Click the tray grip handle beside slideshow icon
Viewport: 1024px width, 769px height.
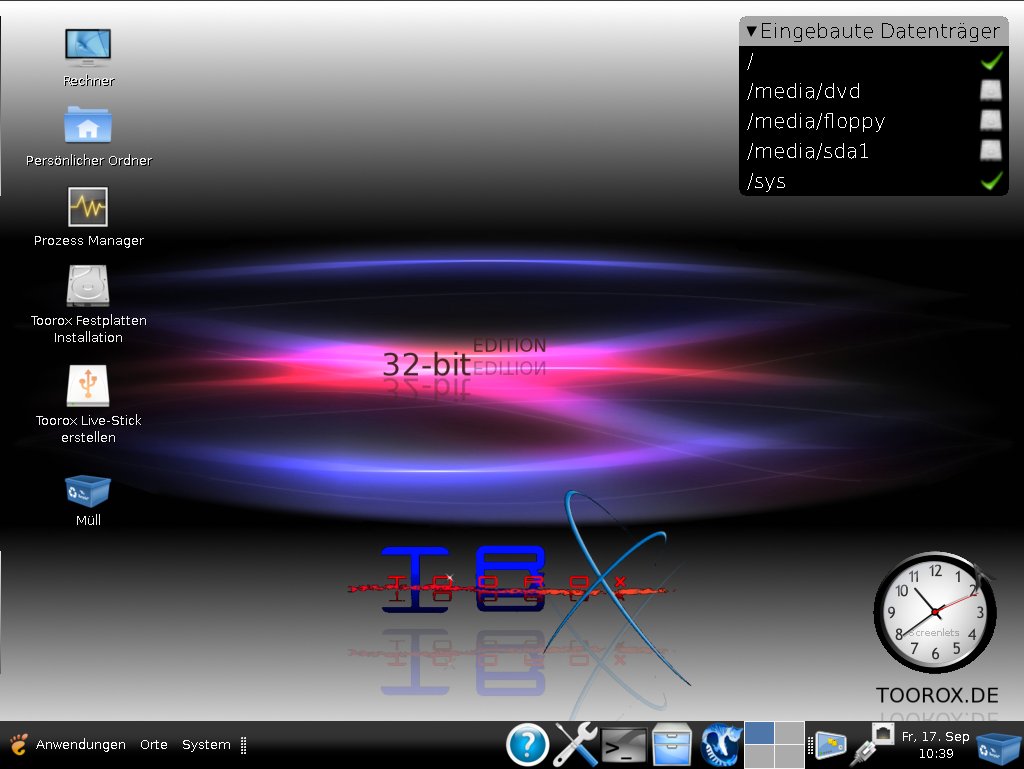(810, 745)
